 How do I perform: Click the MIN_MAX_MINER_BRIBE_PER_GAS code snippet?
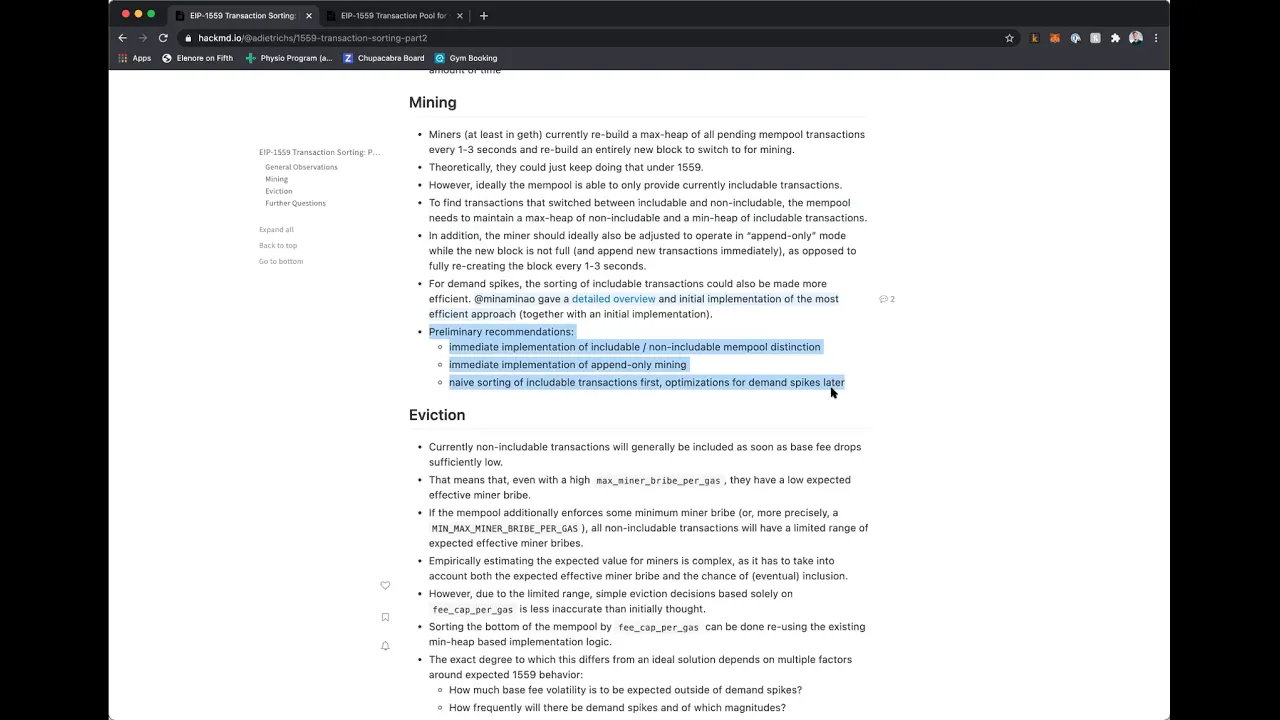pos(505,529)
